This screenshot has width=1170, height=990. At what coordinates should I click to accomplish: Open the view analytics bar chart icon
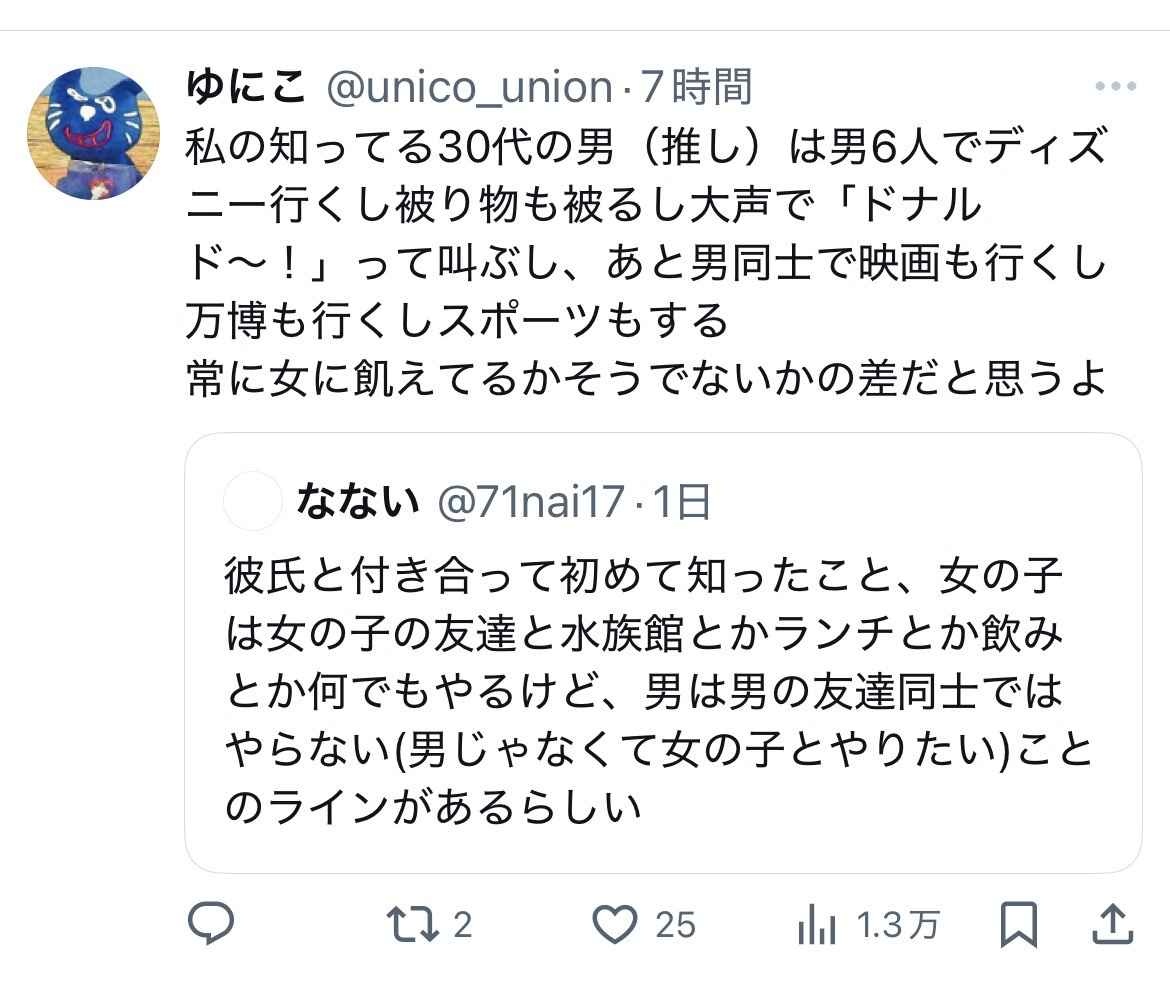(x=817, y=926)
